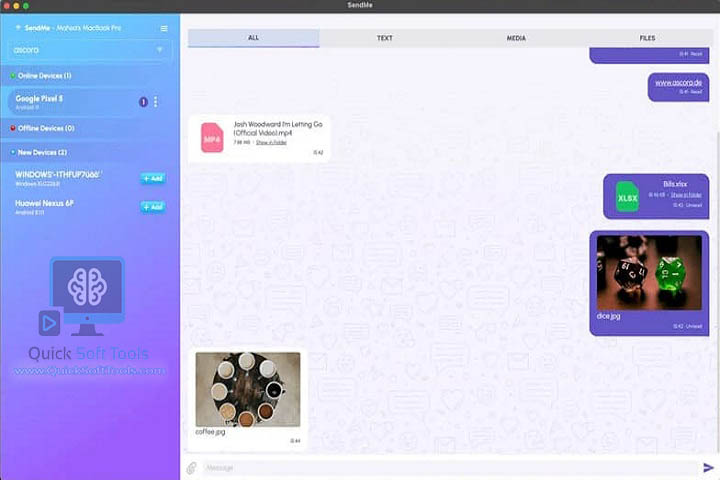This screenshot has width=720, height=480.
Task: Click the send message arrow icon
Action: pos(708,468)
